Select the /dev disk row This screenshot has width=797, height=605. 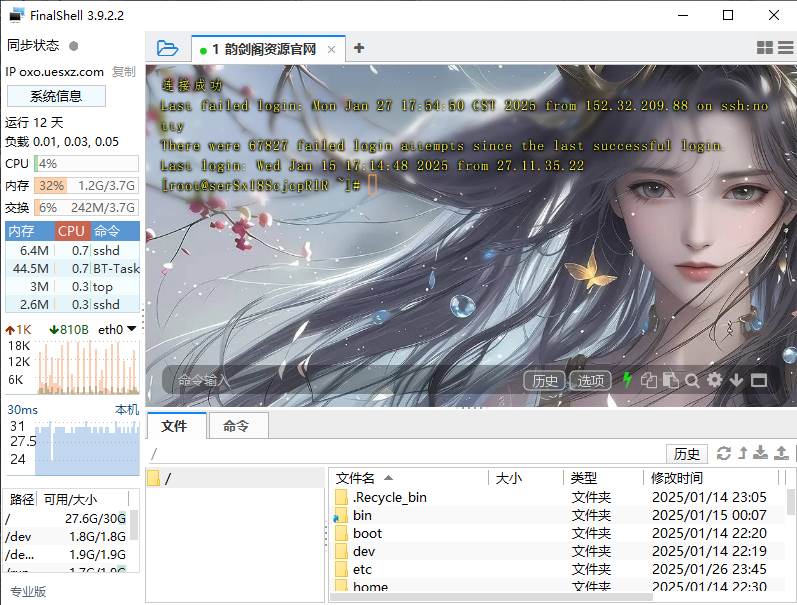(x=66, y=537)
